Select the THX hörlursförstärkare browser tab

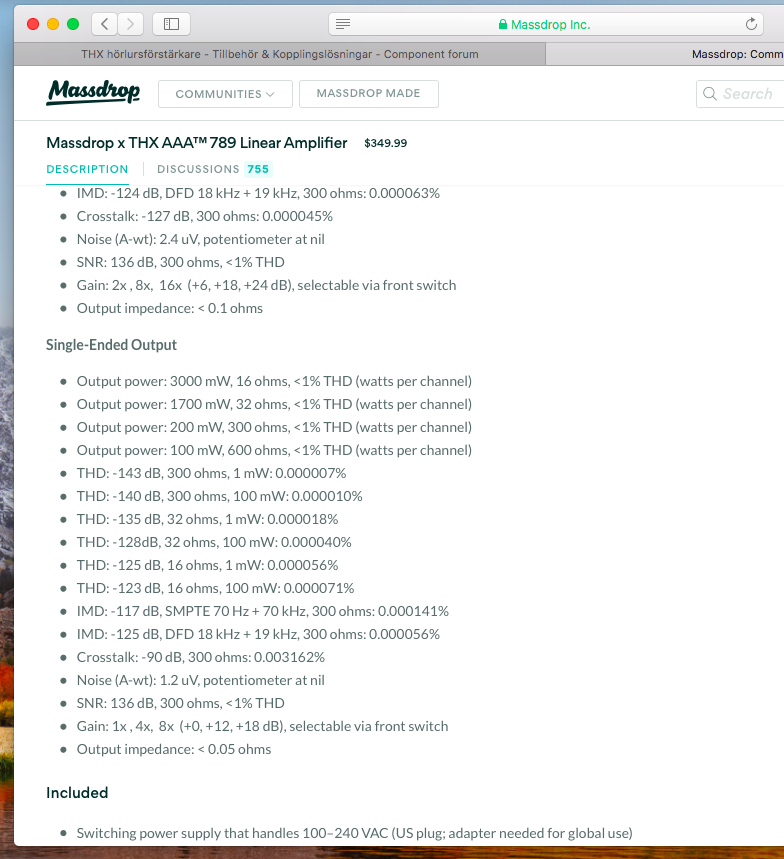pos(280,54)
